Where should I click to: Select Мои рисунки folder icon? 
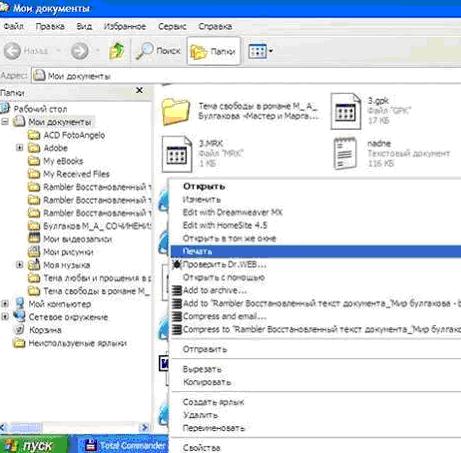[x=34, y=252]
